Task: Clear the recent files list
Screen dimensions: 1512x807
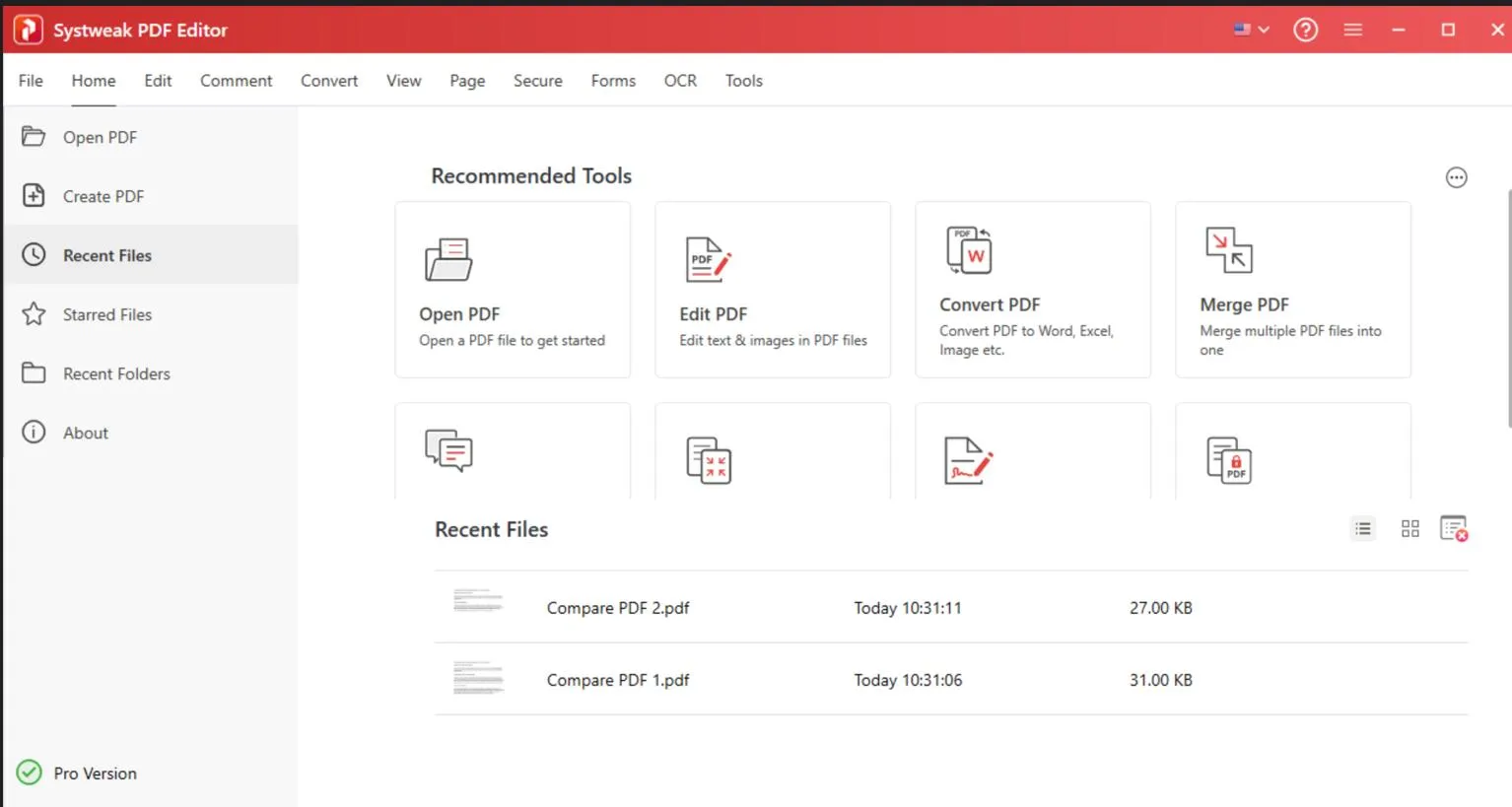Action: (1454, 529)
